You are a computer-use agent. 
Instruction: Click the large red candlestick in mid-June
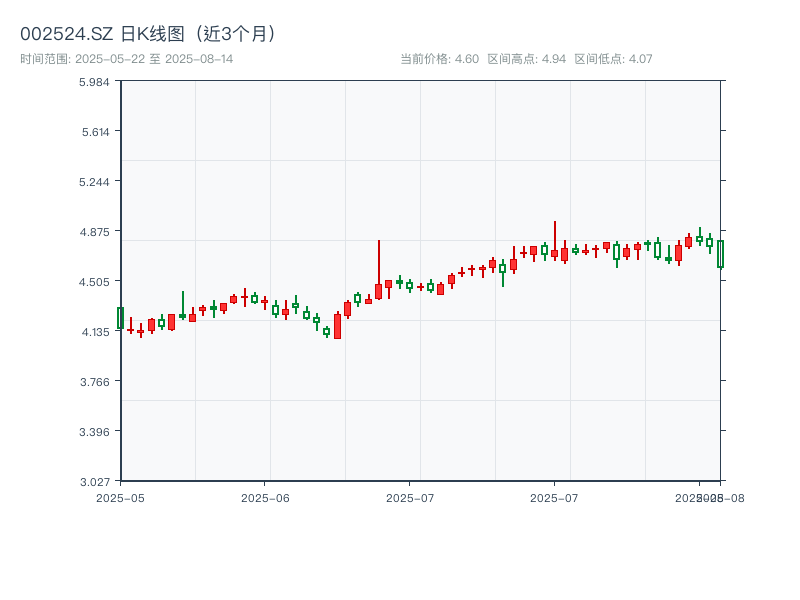337,326
